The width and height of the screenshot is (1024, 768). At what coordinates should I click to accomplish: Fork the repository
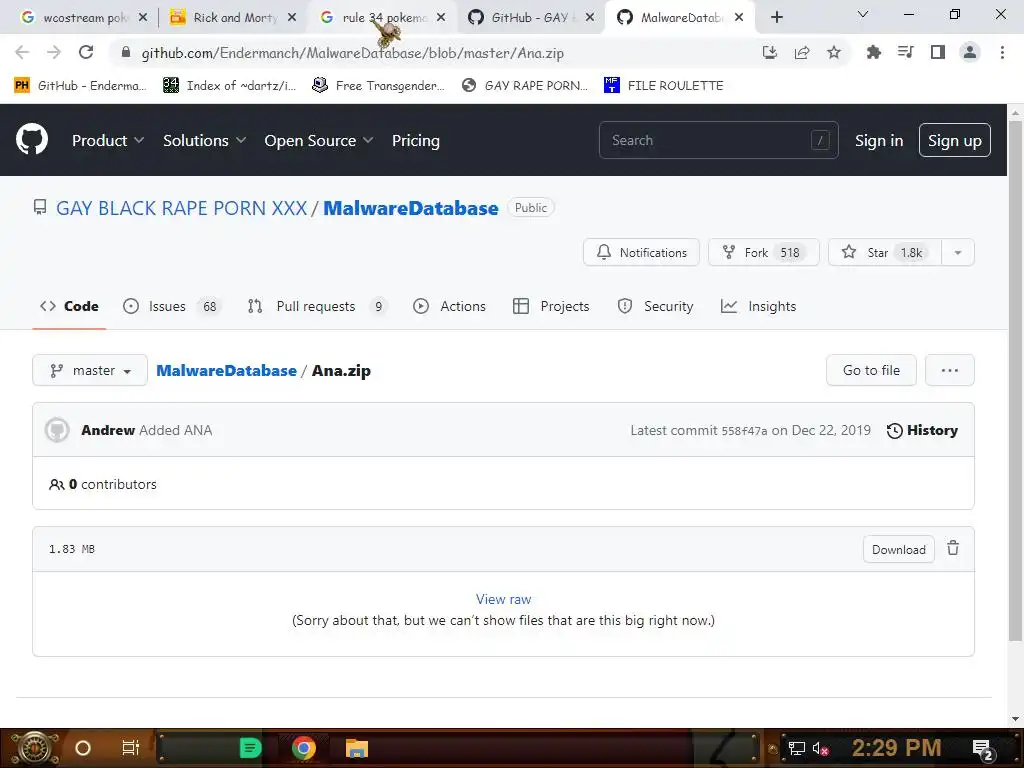coord(763,253)
